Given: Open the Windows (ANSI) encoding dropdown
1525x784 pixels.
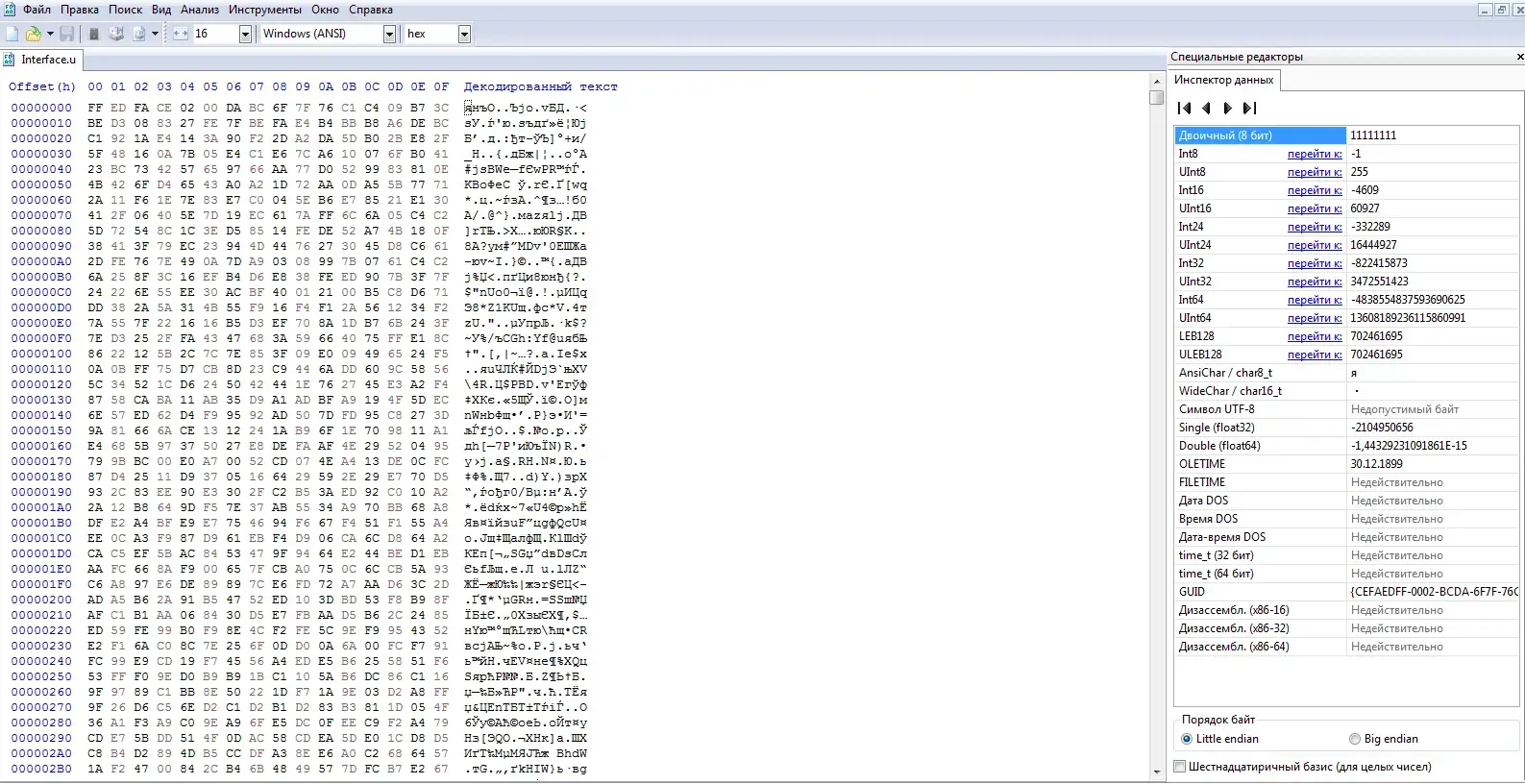Looking at the screenshot, I should [x=389, y=34].
